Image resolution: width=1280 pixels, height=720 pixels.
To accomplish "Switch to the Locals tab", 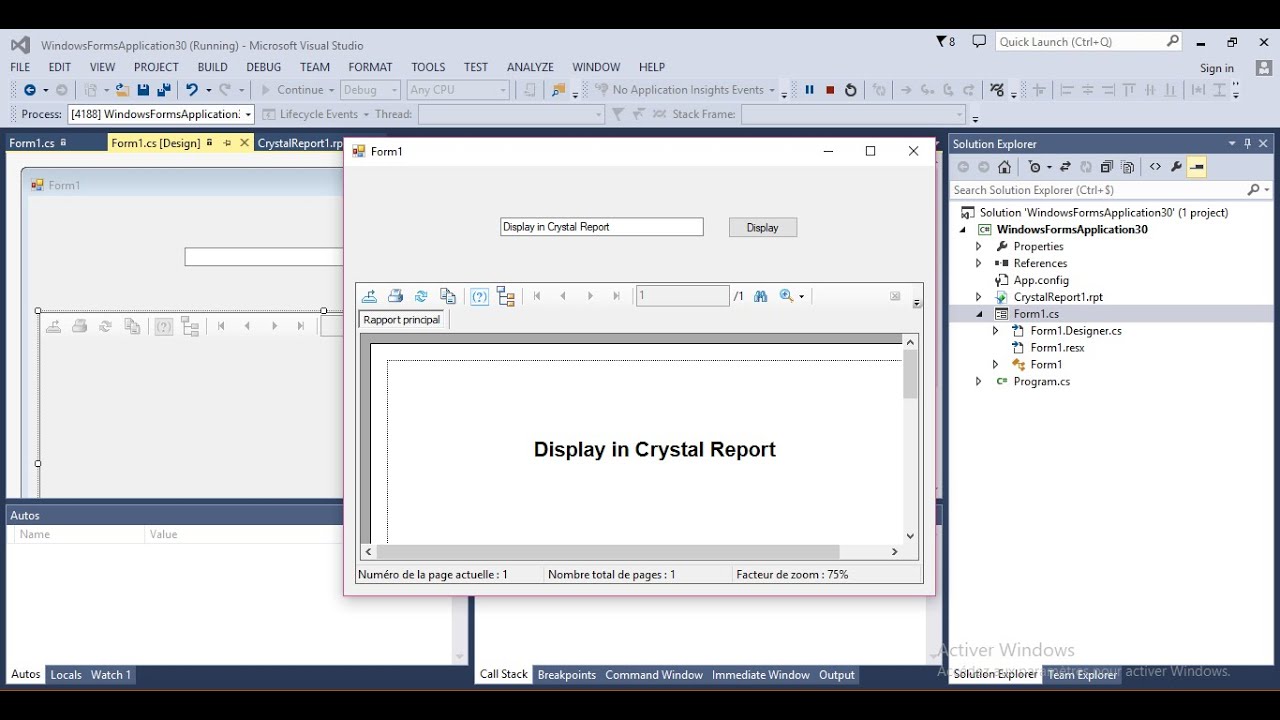I will pos(66,675).
